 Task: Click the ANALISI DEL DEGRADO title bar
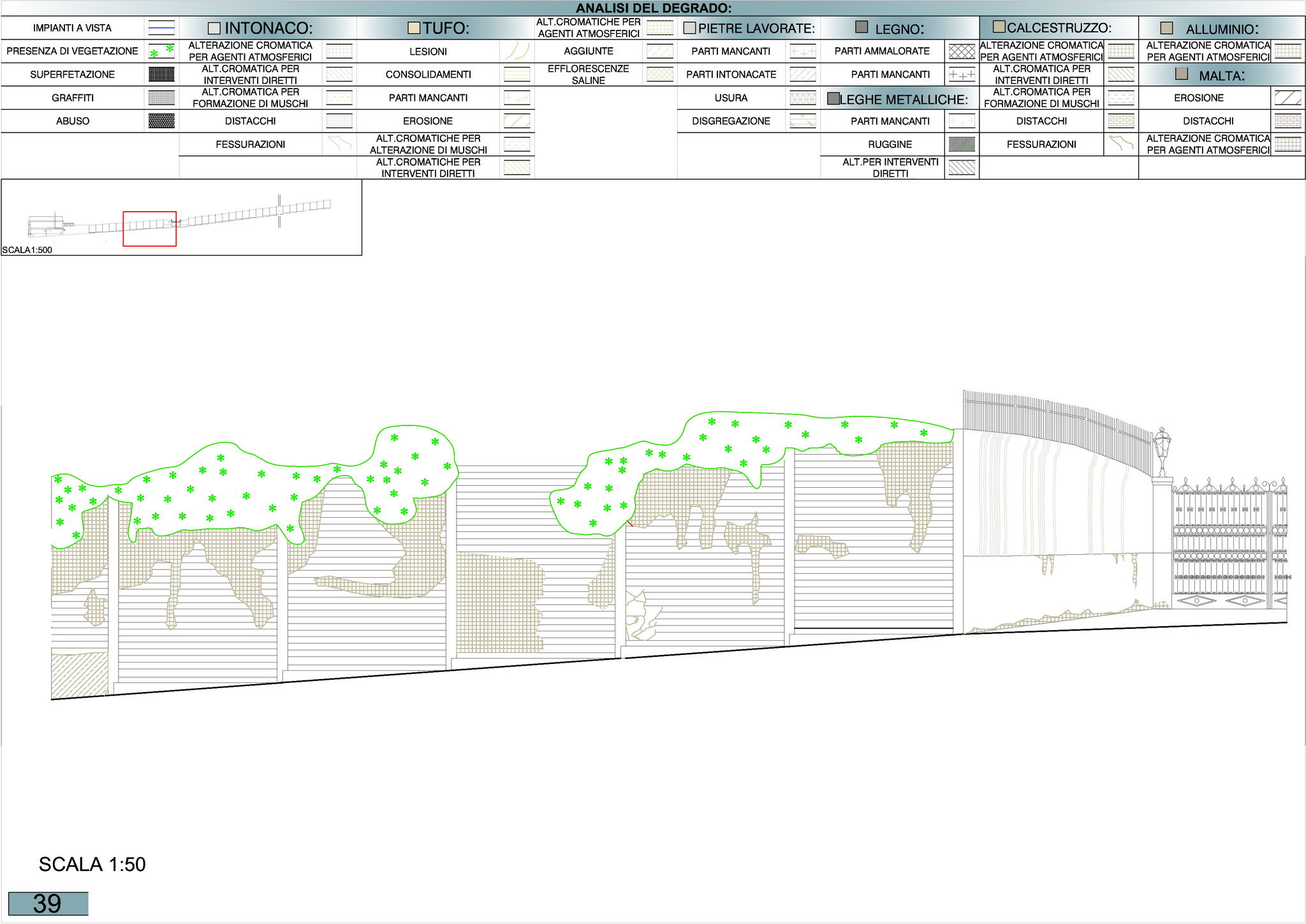tap(653, 8)
